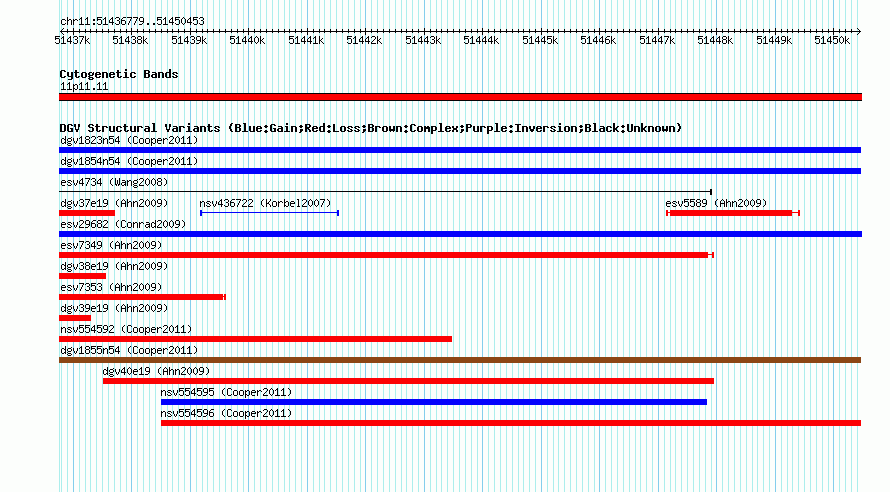The width and height of the screenshot is (890, 492).
Task: Select the nsv554596 red loss bar
Action: point(511,423)
